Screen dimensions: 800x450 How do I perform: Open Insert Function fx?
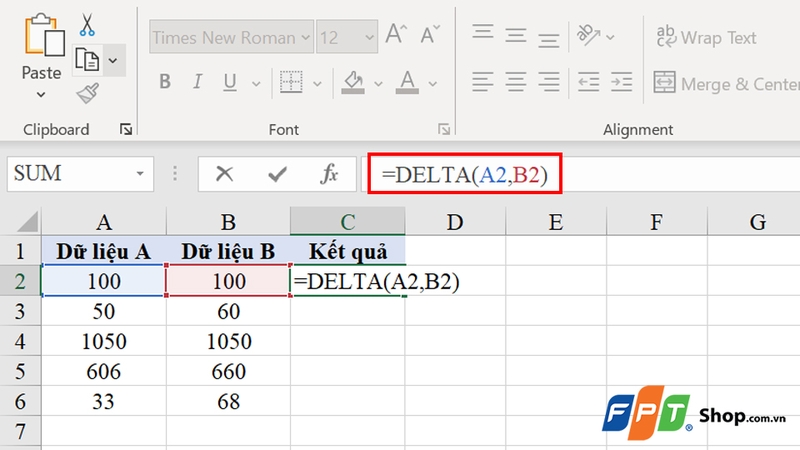coord(329,174)
